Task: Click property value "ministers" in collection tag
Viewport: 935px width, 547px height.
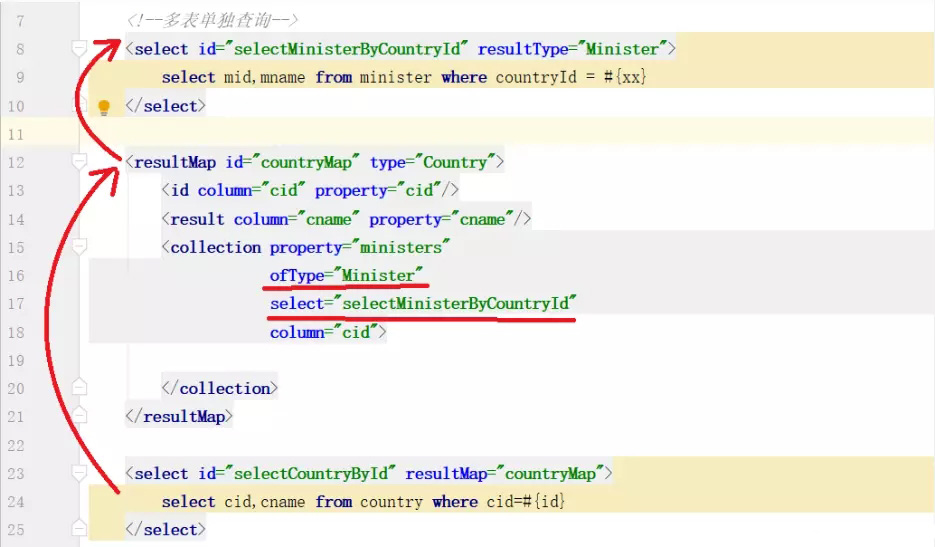Action: [x=401, y=247]
